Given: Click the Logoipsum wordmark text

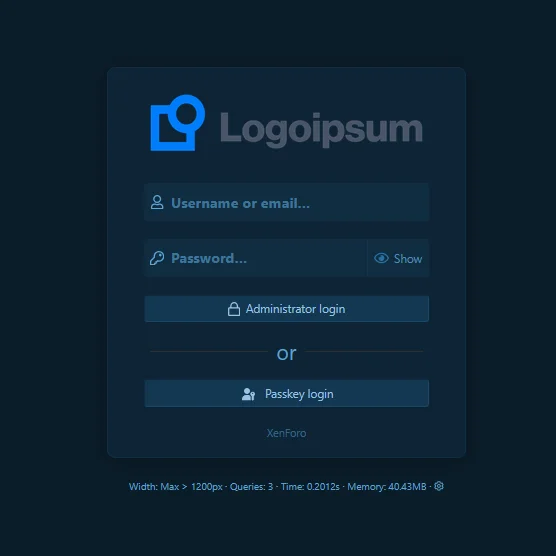Looking at the screenshot, I should 321,130.
